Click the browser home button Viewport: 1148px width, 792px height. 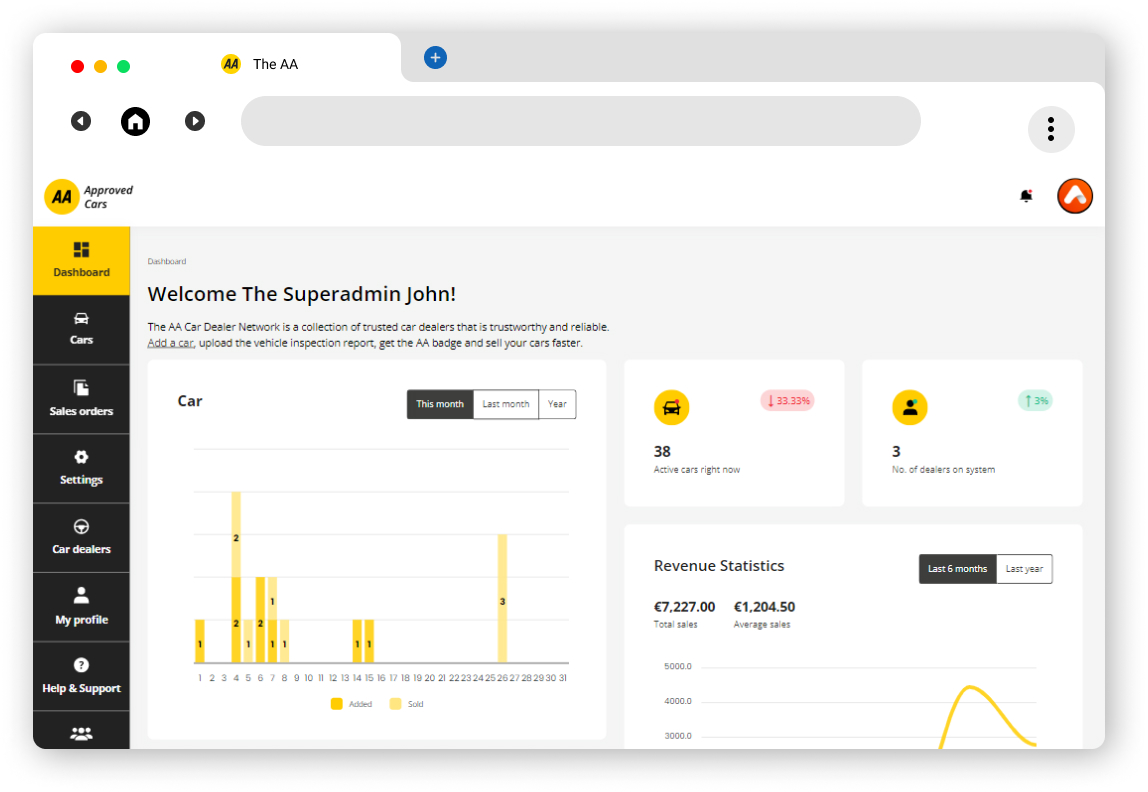pos(135,122)
